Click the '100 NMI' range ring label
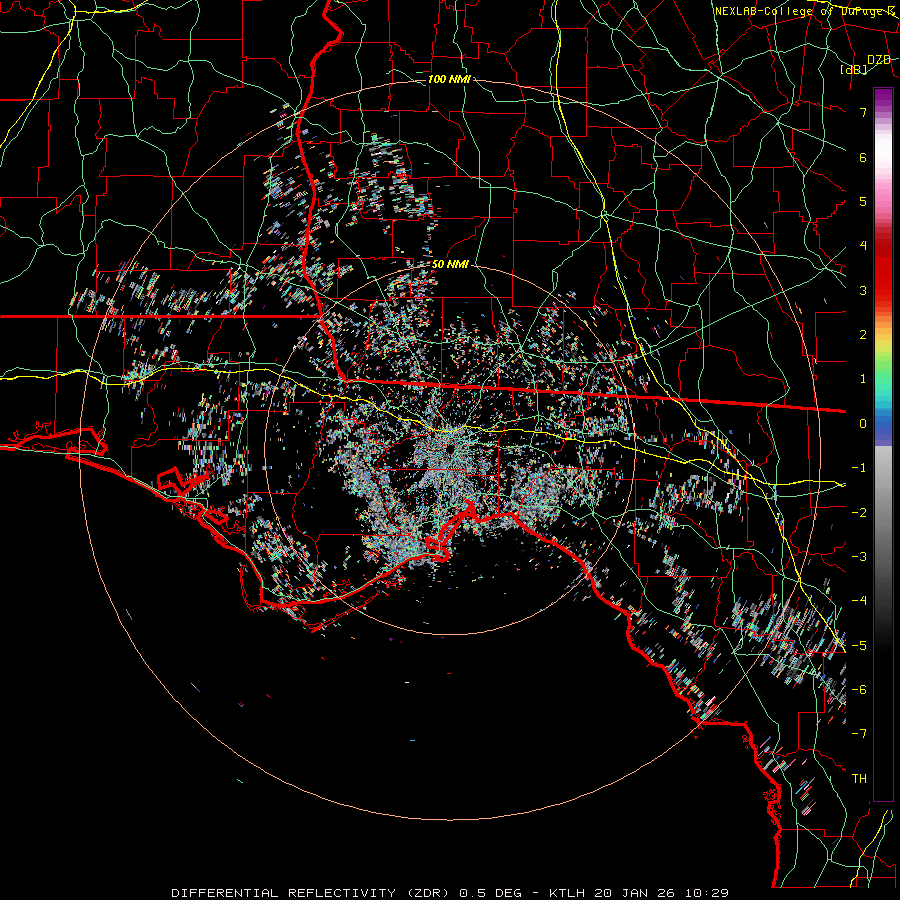The width and height of the screenshot is (900, 900). [x=449, y=79]
